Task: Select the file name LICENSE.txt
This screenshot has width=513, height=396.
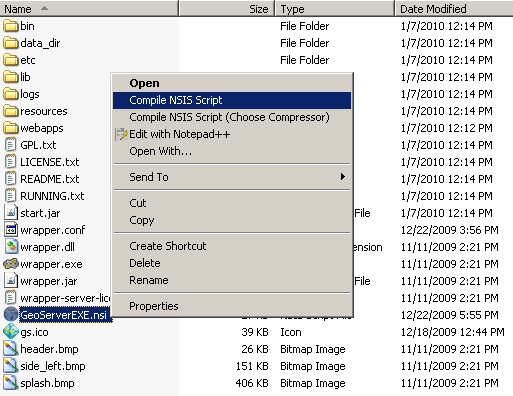Action: coord(50,162)
